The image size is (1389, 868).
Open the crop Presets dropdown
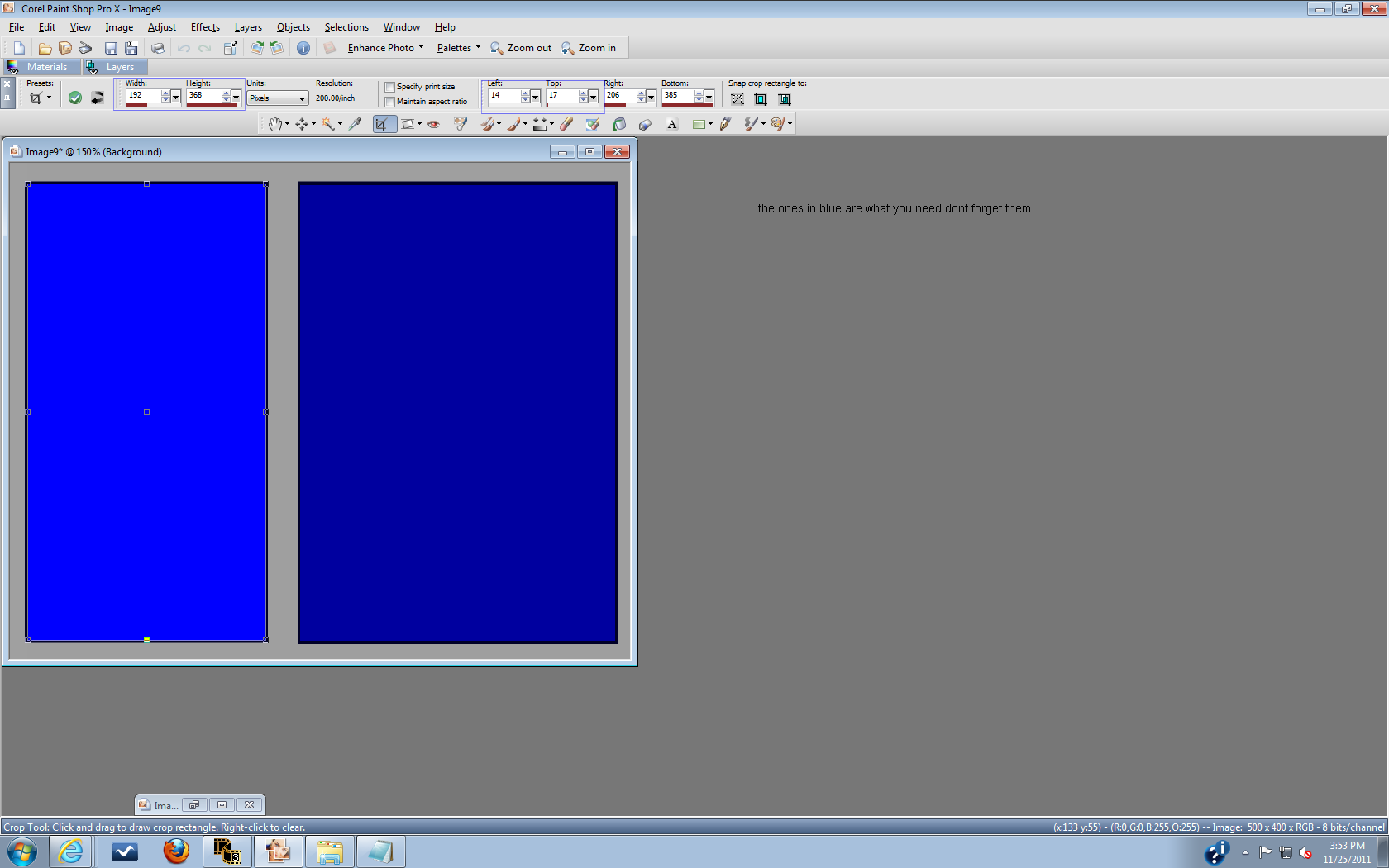tap(49, 98)
